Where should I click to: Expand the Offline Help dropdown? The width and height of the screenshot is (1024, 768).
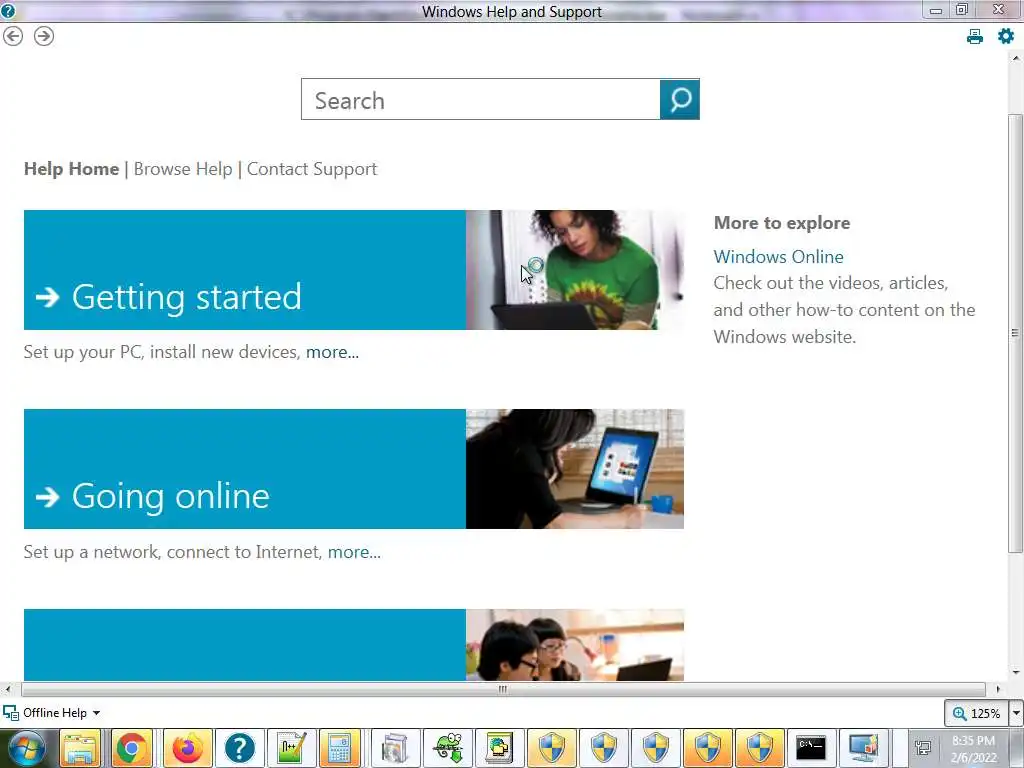click(x=97, y=712)
